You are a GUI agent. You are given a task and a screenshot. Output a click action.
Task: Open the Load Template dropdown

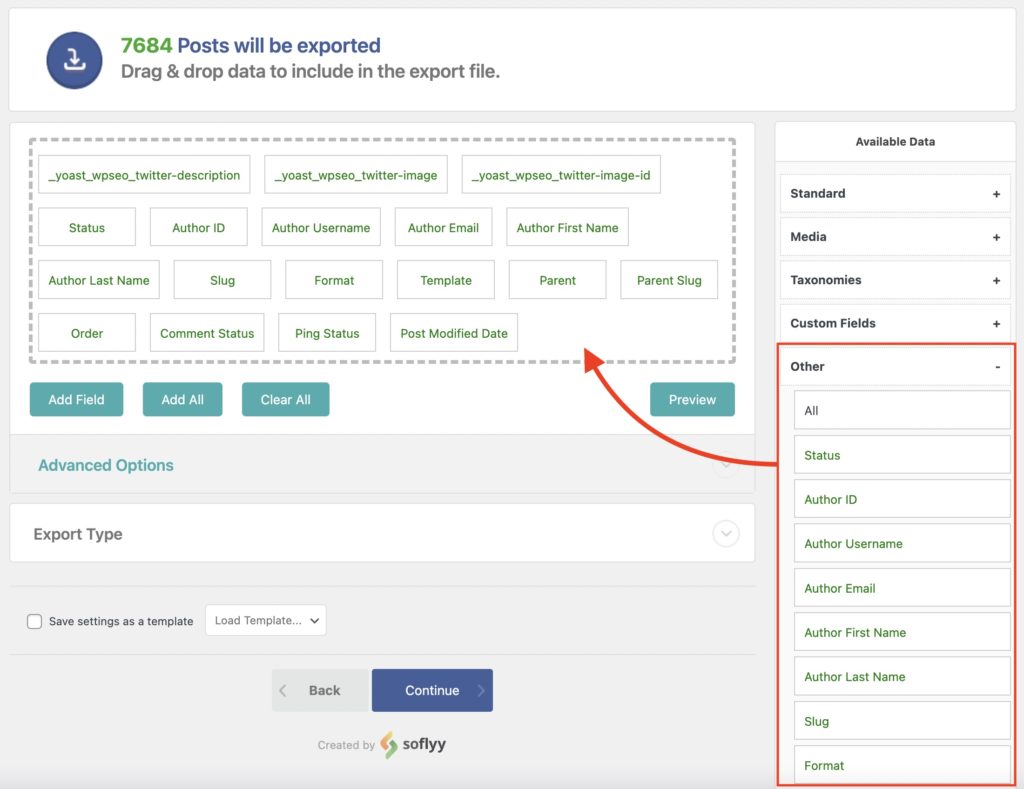point(265,620)
